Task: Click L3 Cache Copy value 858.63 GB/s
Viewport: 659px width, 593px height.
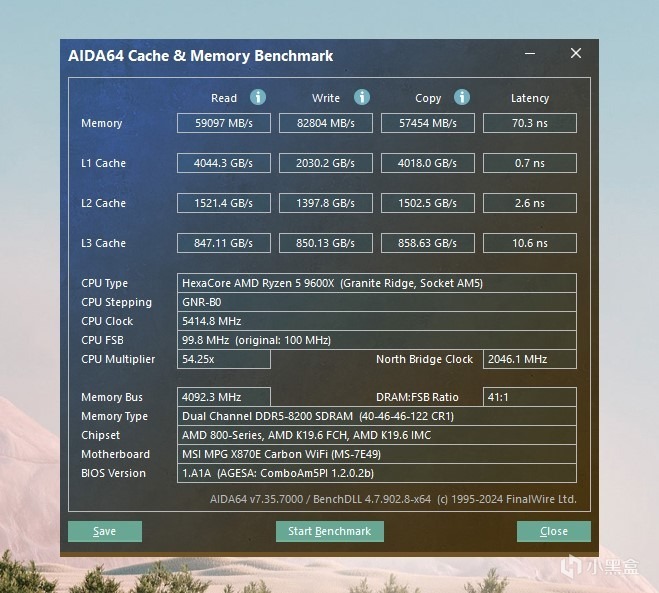Action: (428, 243)
